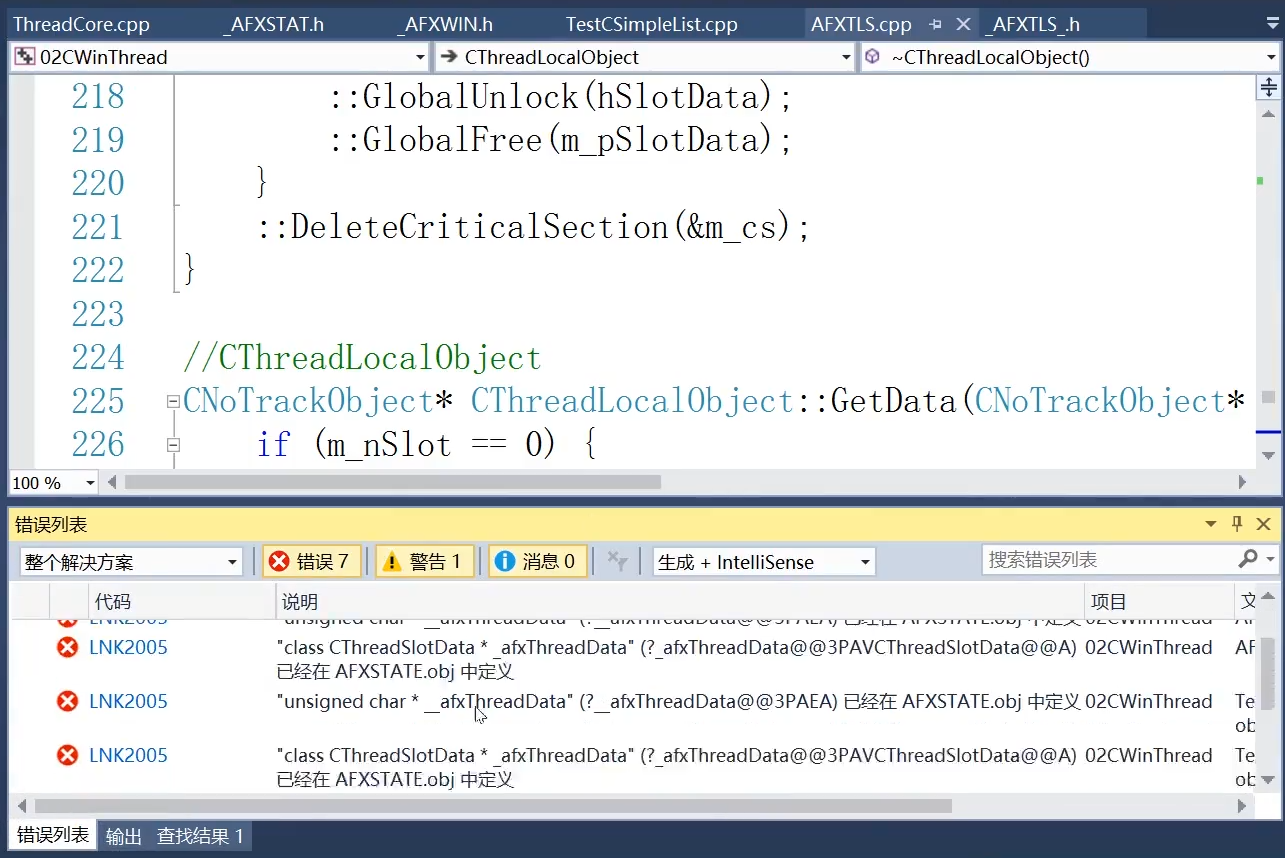The width and height of the screenshot is (1285, 858).
Task: Click line number 221 in the gutter
Action: pyautogui.click(x=98, y=227)
